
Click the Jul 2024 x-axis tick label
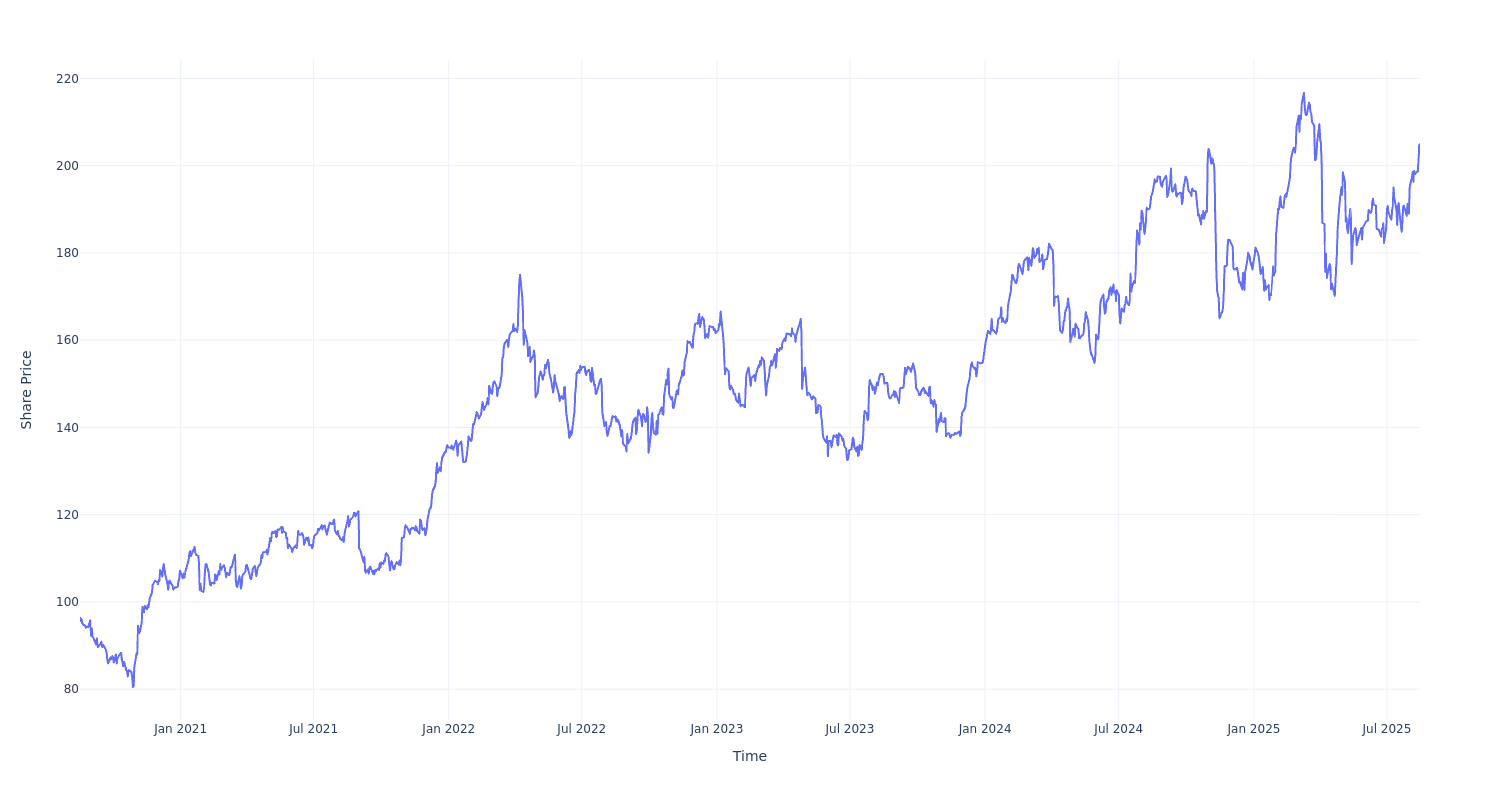coord(1118,729)
